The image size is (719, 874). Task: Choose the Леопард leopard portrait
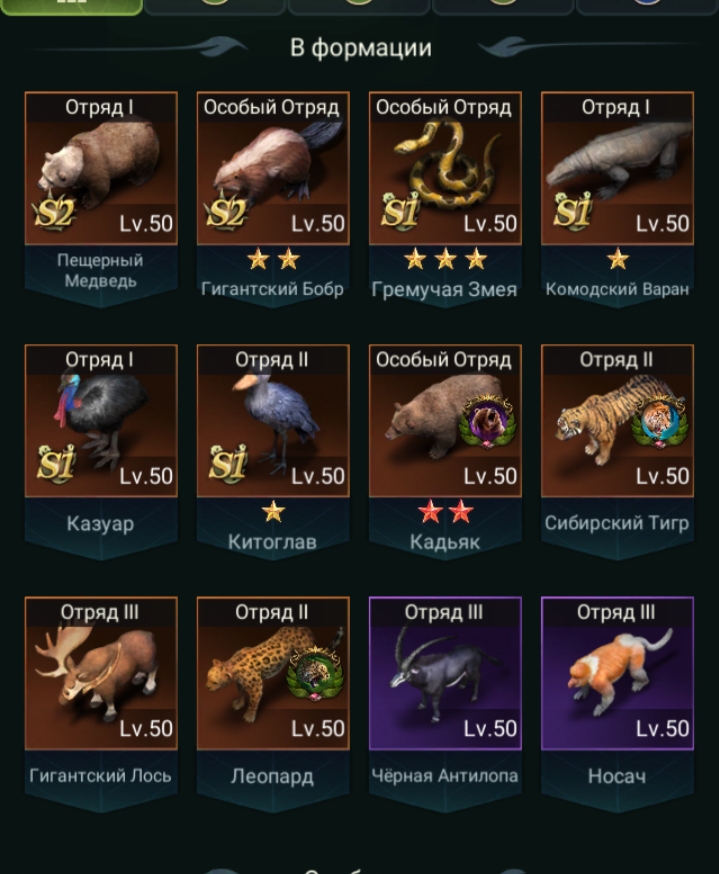point(273,673)
